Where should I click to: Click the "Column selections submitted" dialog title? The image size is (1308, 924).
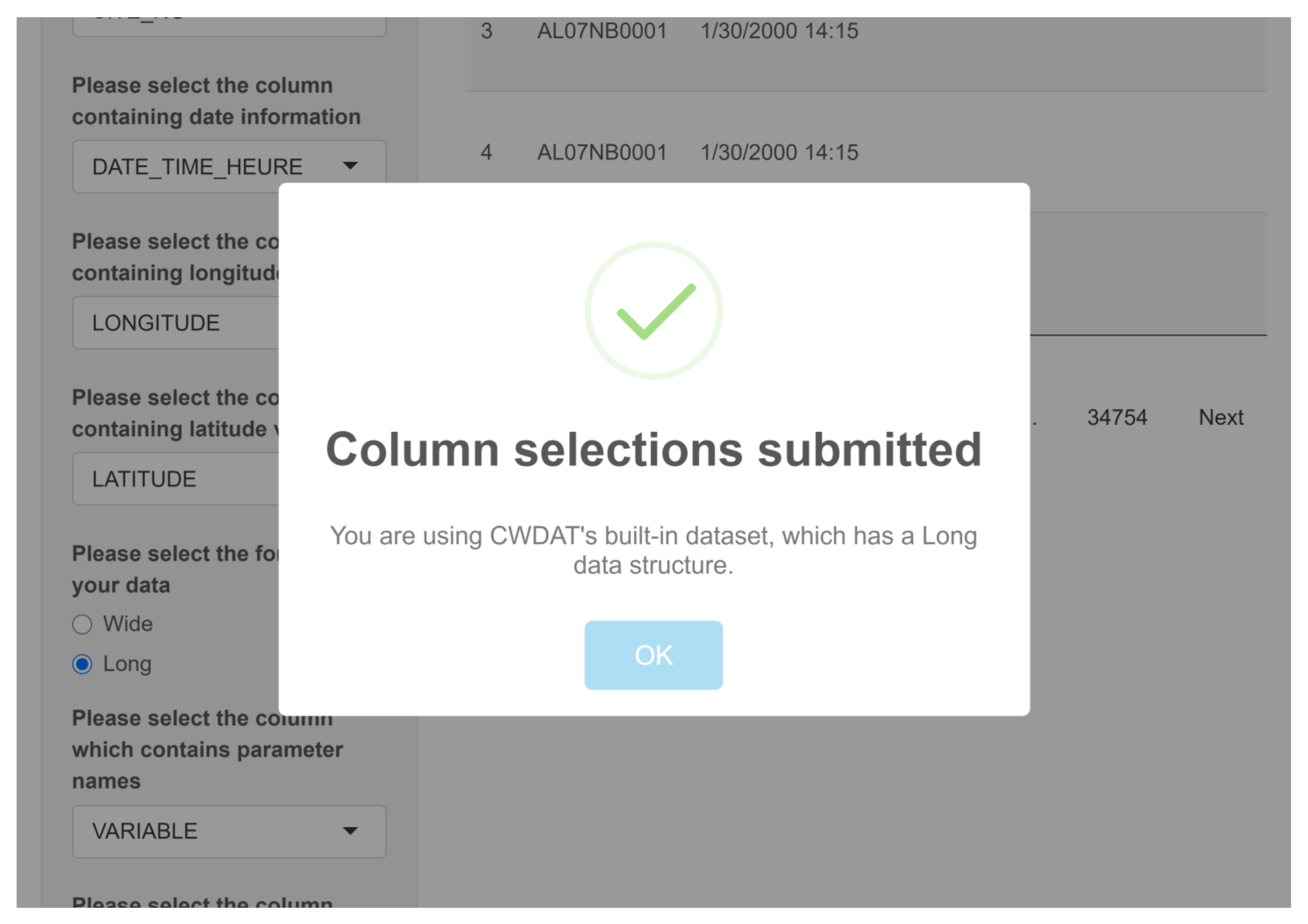[653, 450]
